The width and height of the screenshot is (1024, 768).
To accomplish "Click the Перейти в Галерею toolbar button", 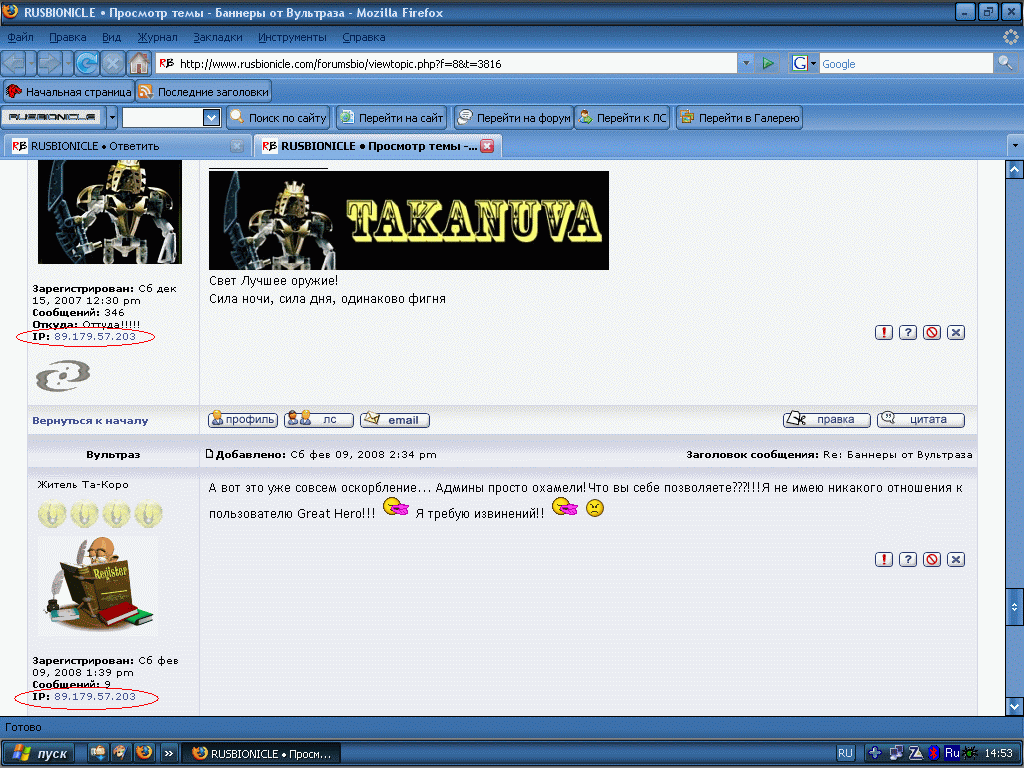I will tap(739, 118).
